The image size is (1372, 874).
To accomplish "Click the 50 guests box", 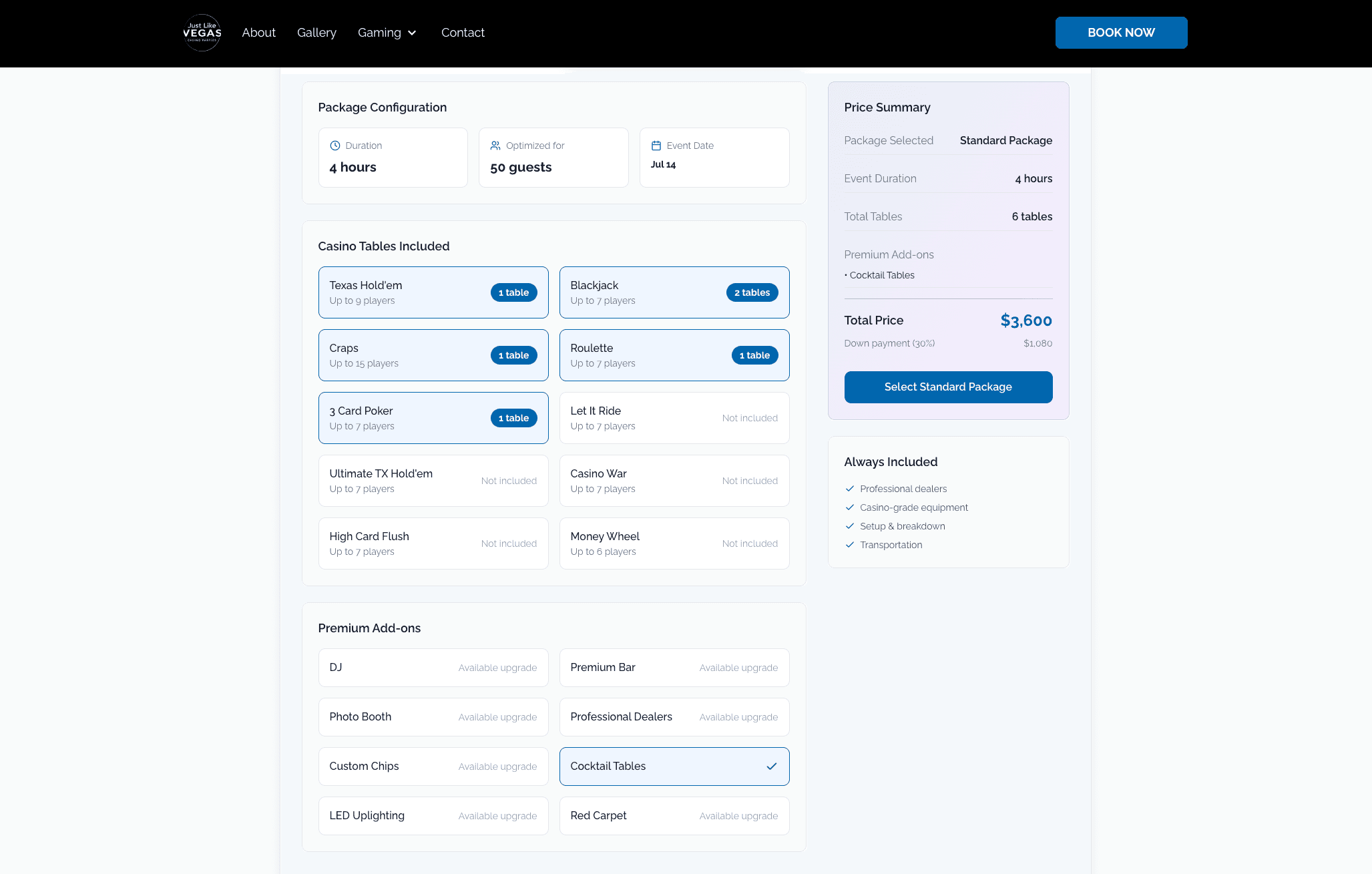I will [553, 158].
